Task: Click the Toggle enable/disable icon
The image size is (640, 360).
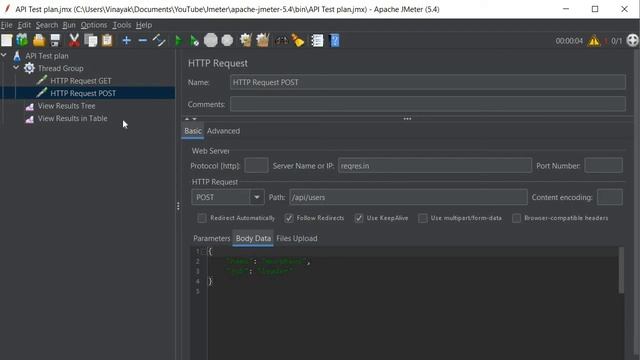Action: tap(159, 40)
